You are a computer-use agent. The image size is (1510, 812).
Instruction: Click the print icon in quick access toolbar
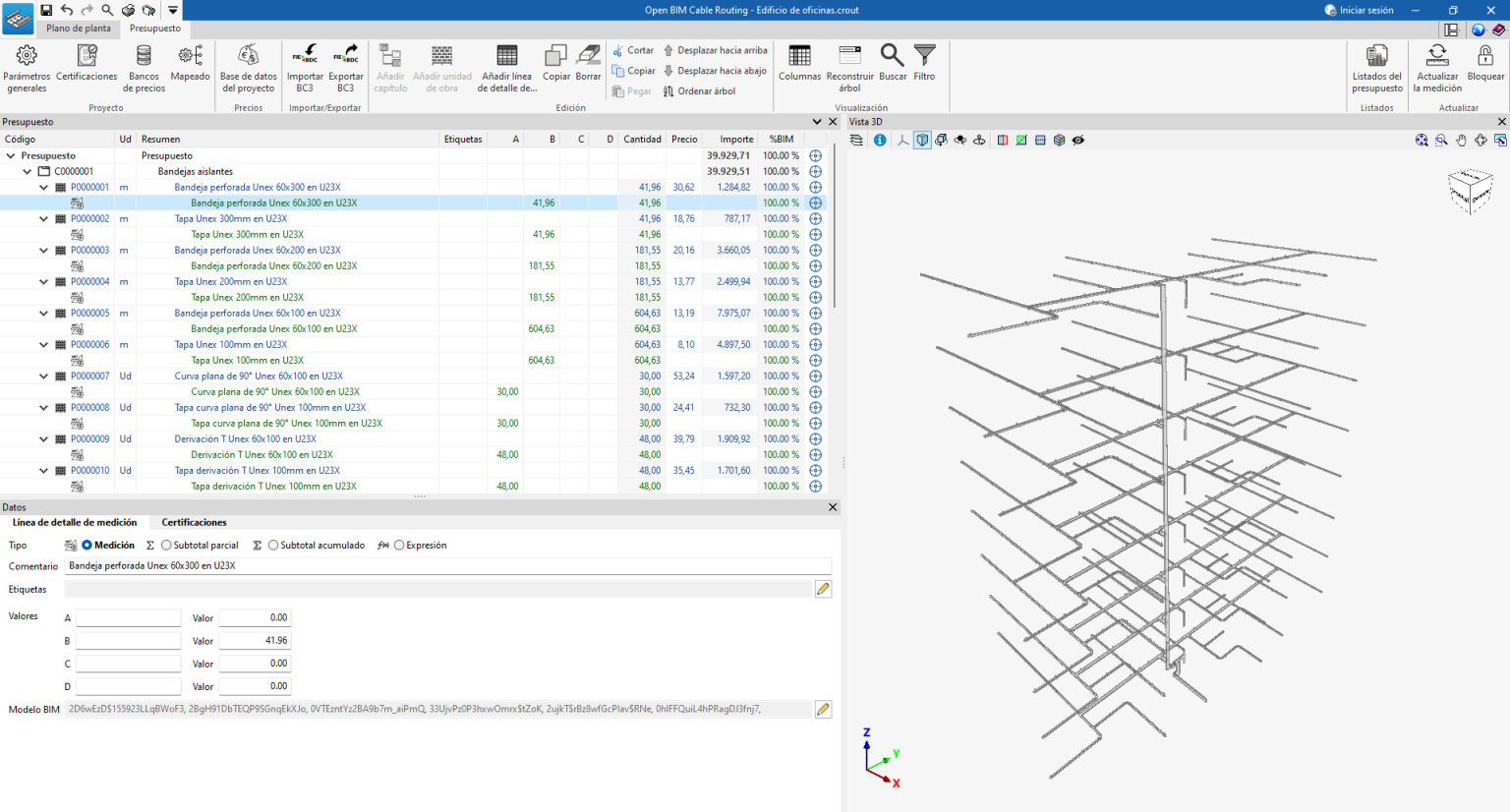click(x=128, y=10)
